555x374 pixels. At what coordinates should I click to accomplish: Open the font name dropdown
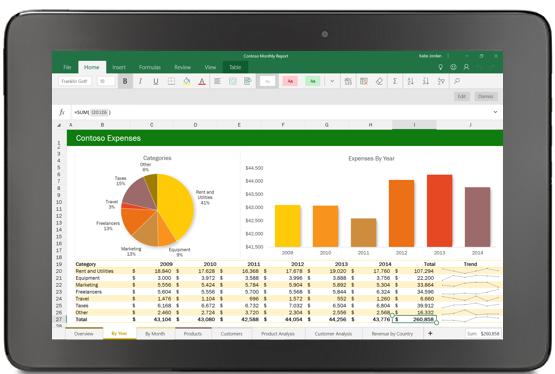(x=74, y=81)
